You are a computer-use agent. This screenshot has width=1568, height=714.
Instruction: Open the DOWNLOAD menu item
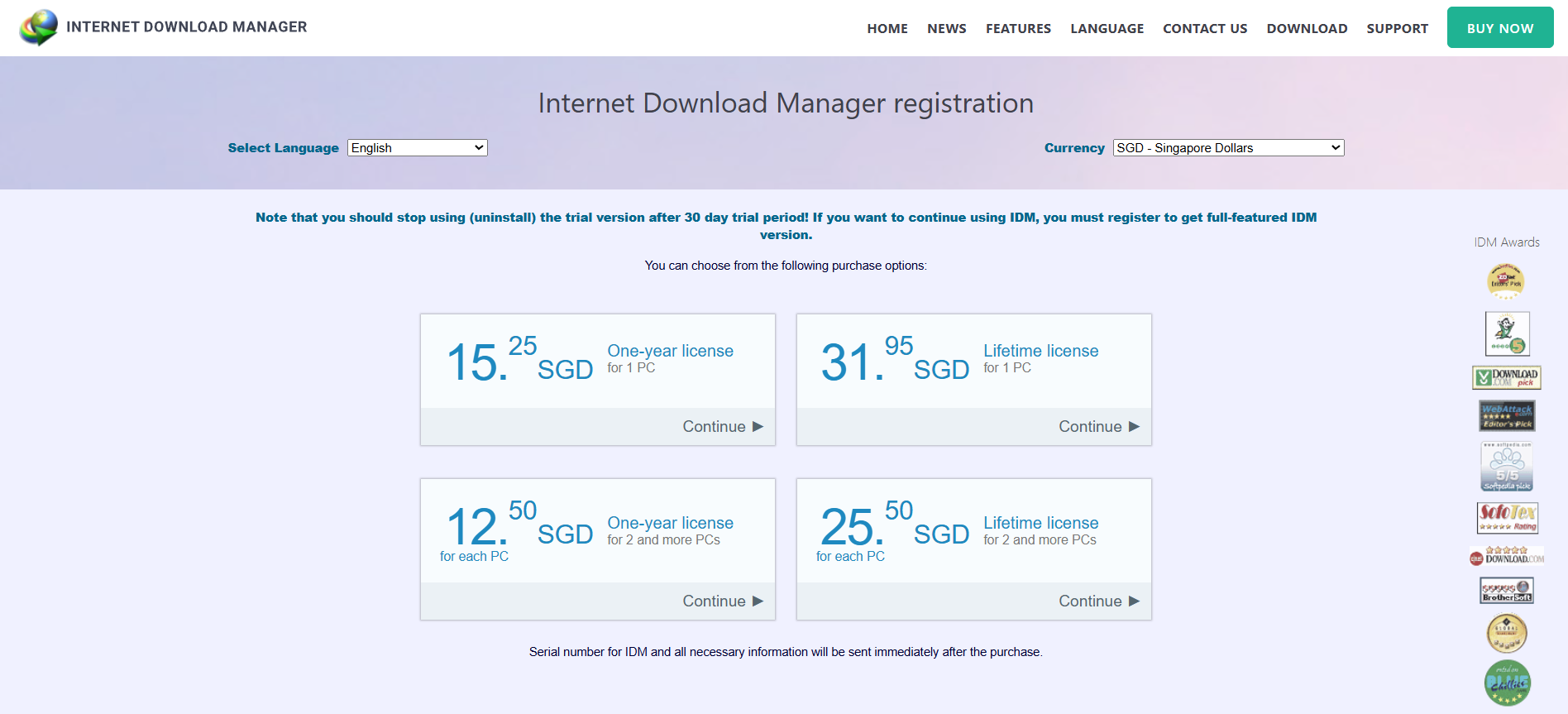[1307, 28]
